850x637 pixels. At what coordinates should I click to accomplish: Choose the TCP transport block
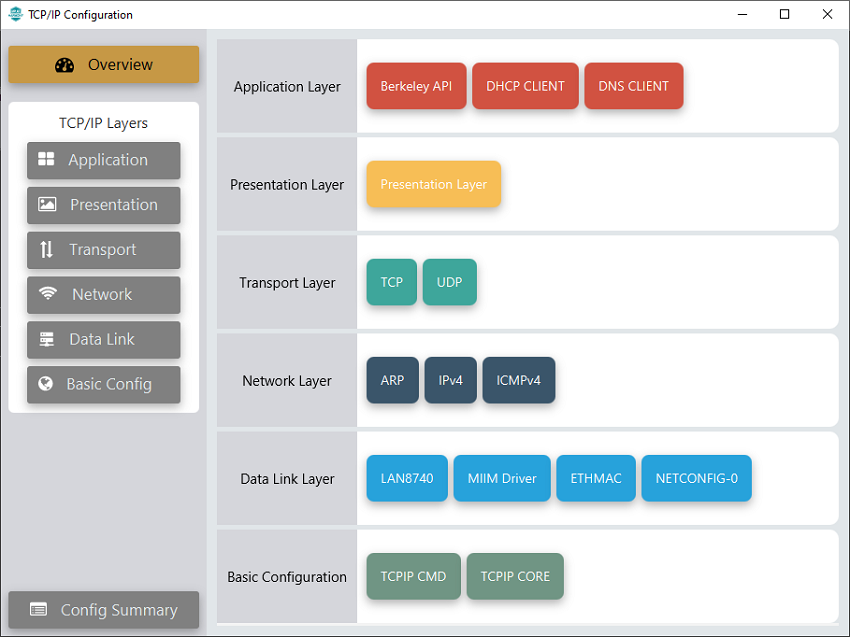click(x=391, y=282)
